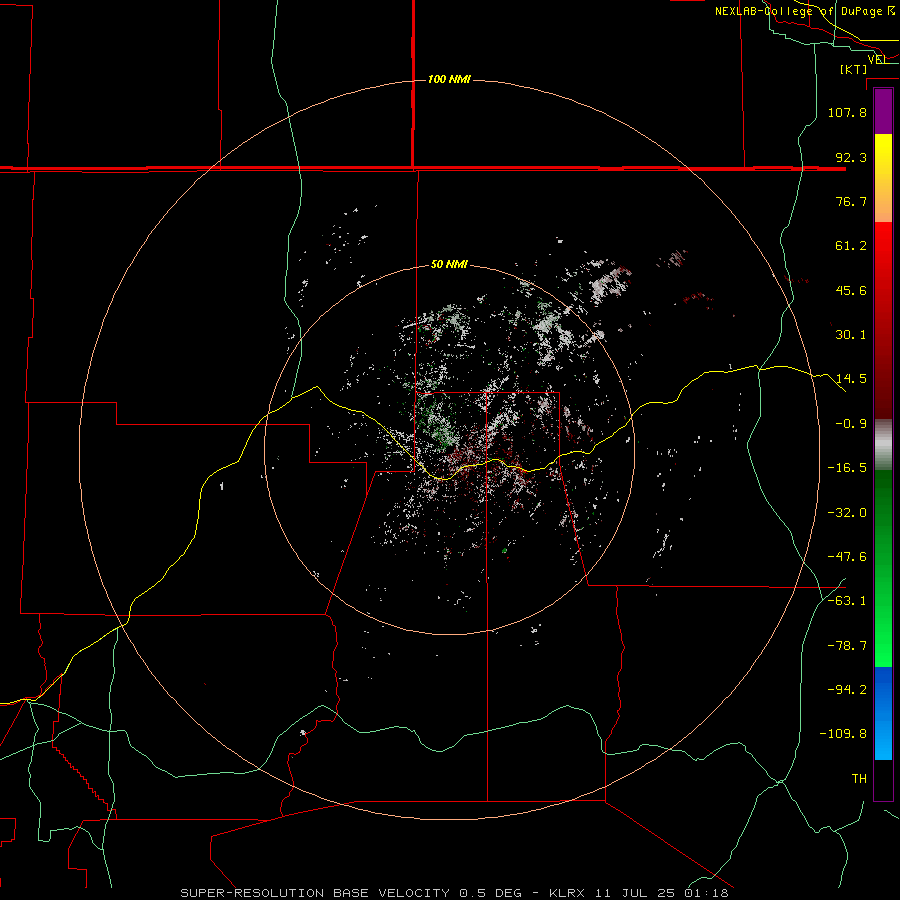Viewport: 900px width, 900px height.
Task: Click the -63.1 velocity scale value
Action: pyautogui.click(x=847, y=601)
